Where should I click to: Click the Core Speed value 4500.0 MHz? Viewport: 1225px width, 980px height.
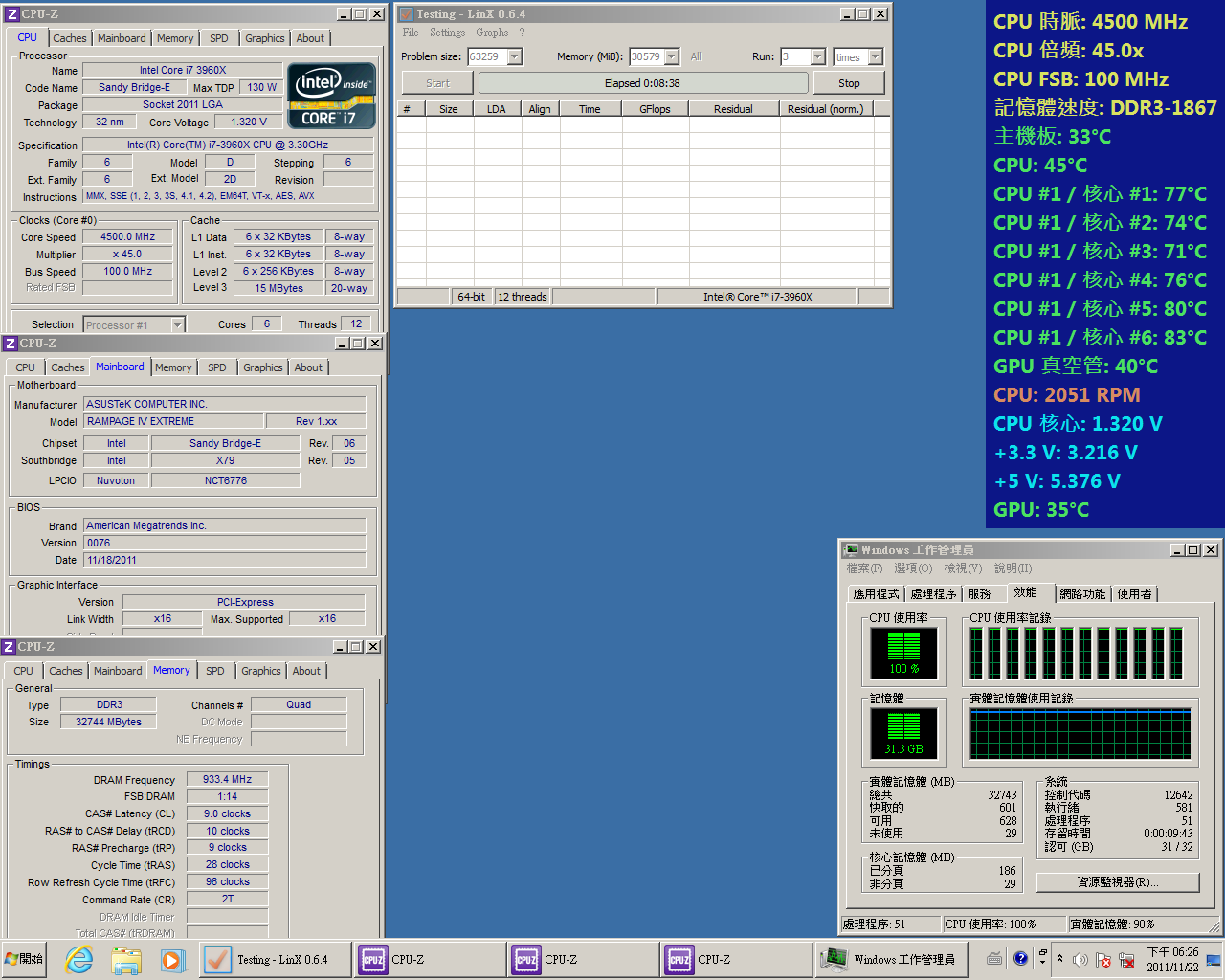coord(127,236)
